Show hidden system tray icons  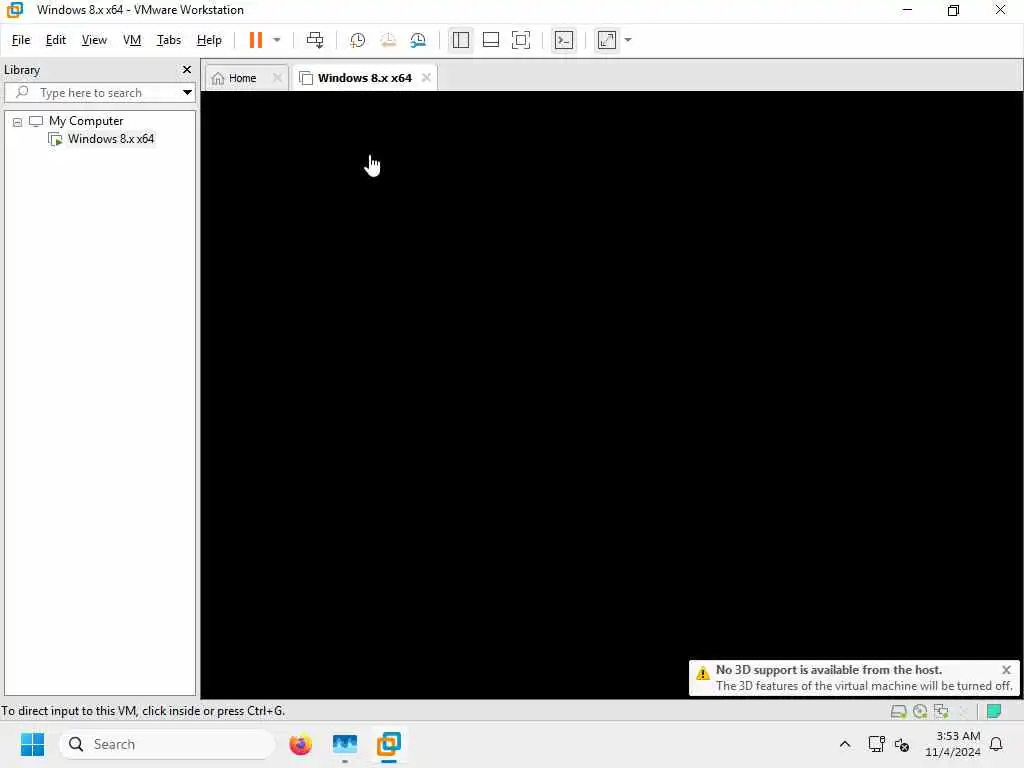(x=844, y=744)
